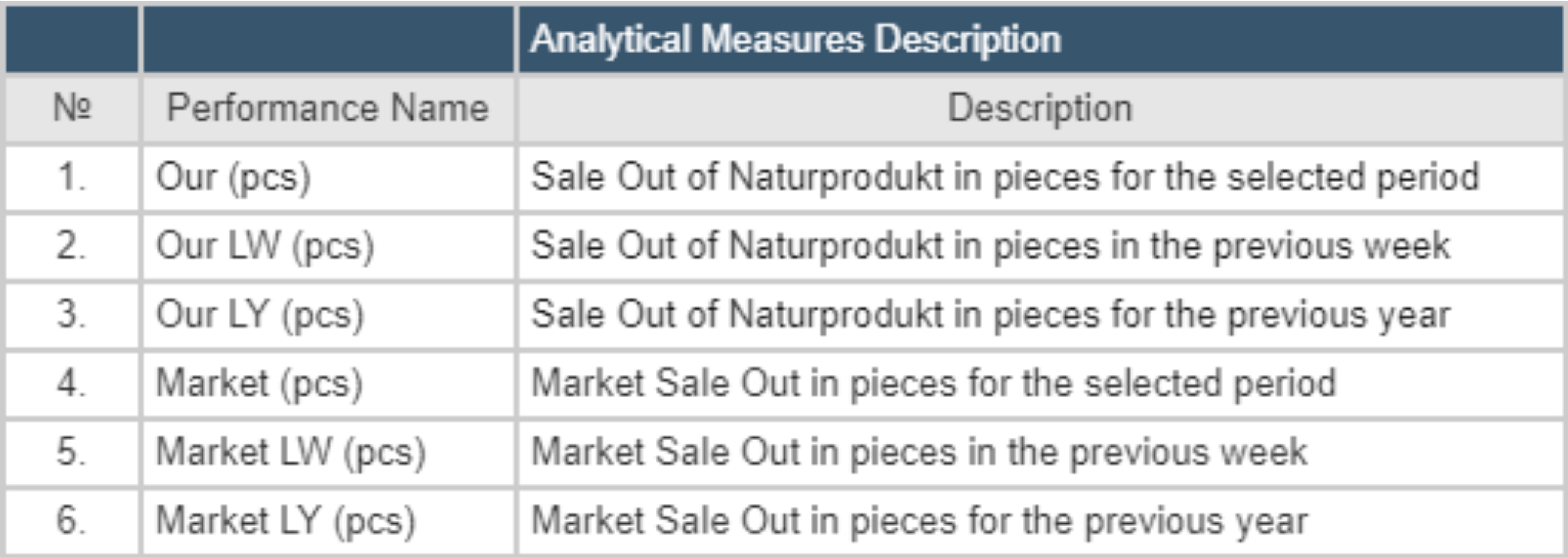
Task: Select the Performance Name column header
Action: (x=328, y=108)
